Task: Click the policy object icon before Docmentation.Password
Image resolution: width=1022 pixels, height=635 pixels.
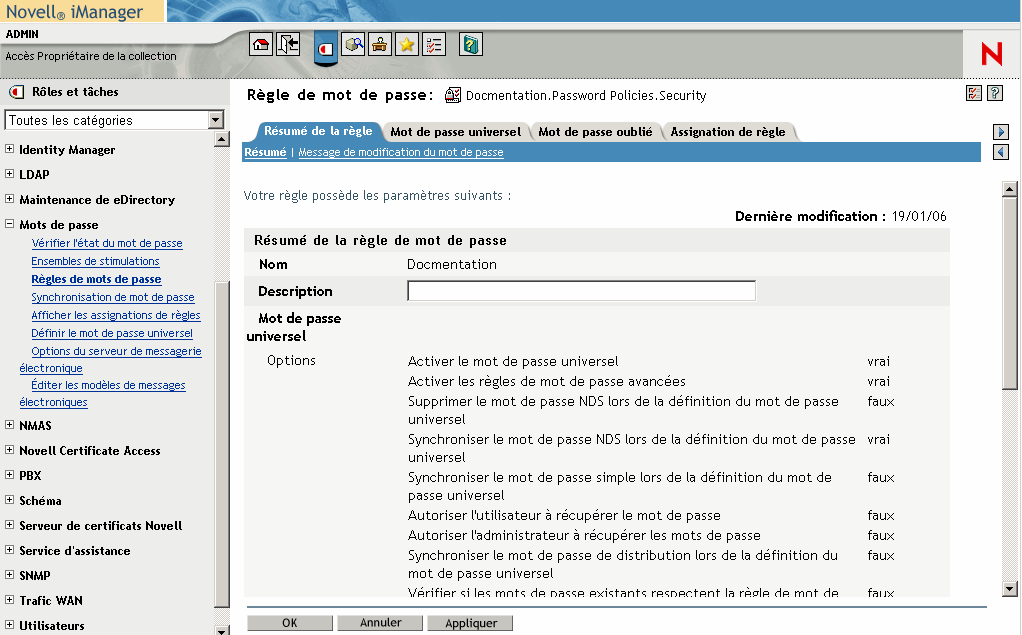Action: point(452,95)
